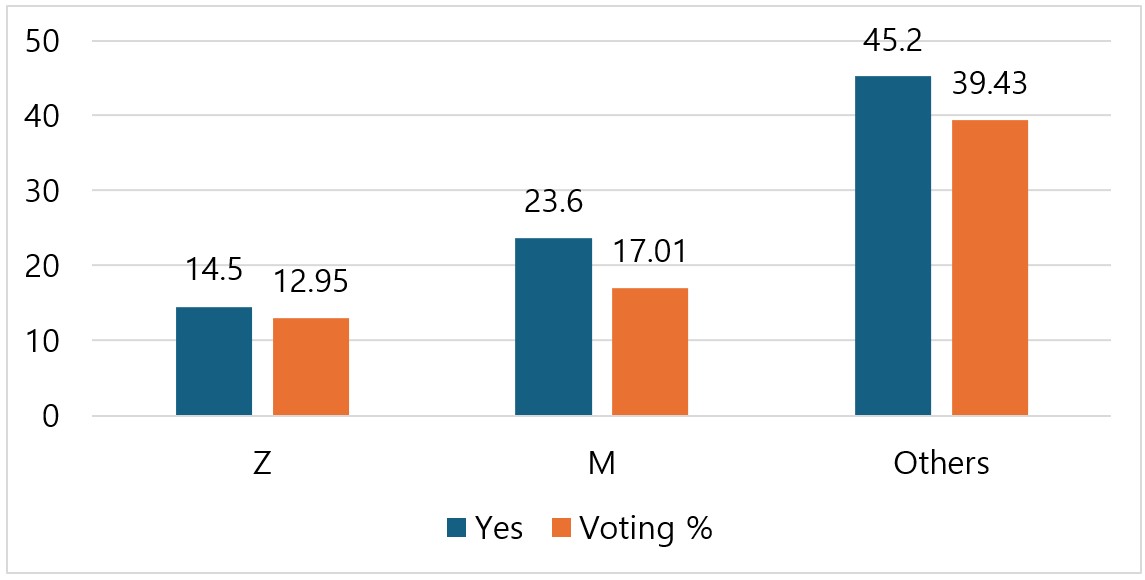Click the blue Z bar

click(214, 362)
